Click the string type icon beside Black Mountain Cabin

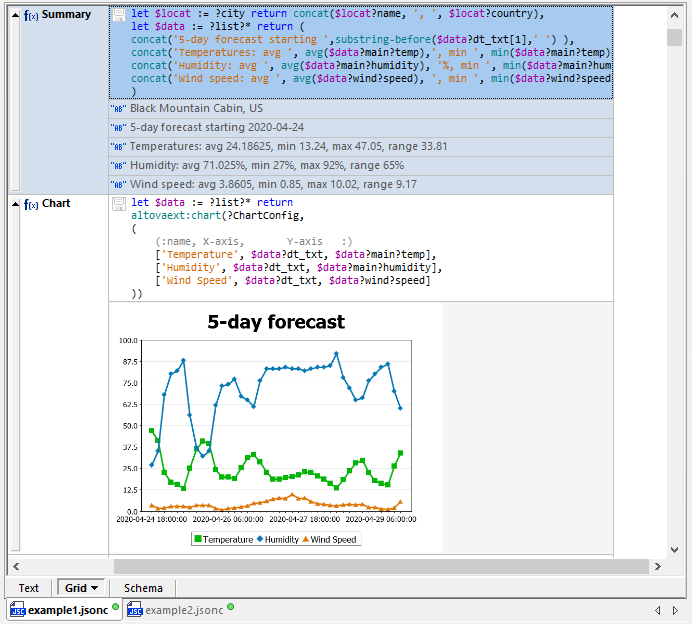coord(119,108)
